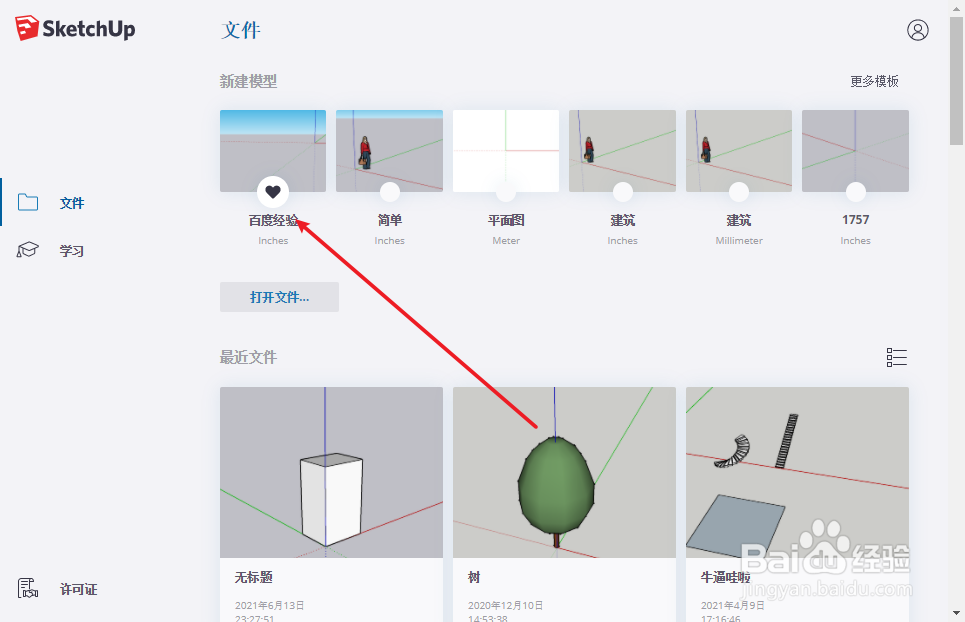Screen dimensions: 965x622
Task: Unfavorite the 百度经验 template heart
Action: click(273, 192)
